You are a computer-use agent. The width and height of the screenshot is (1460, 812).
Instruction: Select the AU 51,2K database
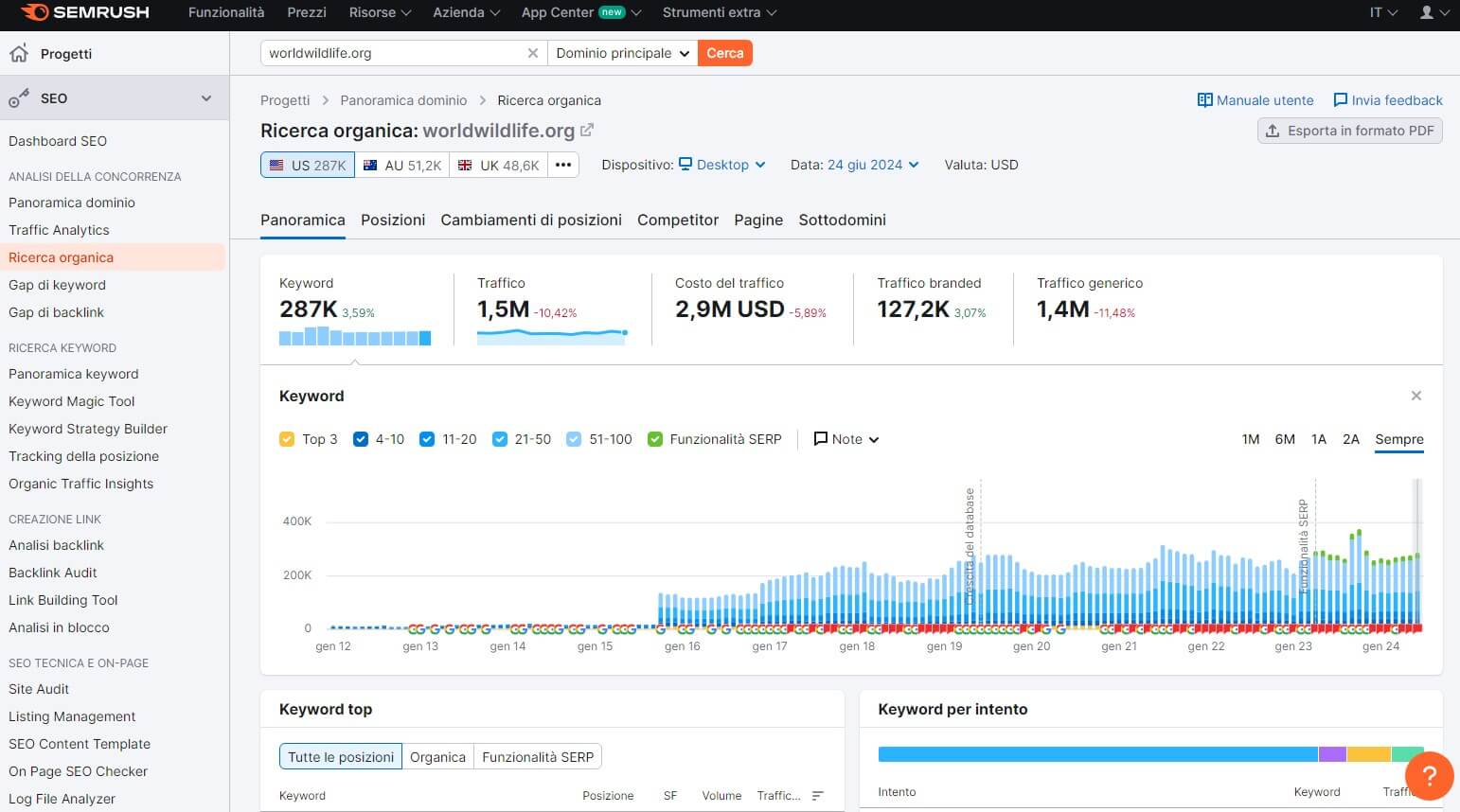[x=402, y=165]
